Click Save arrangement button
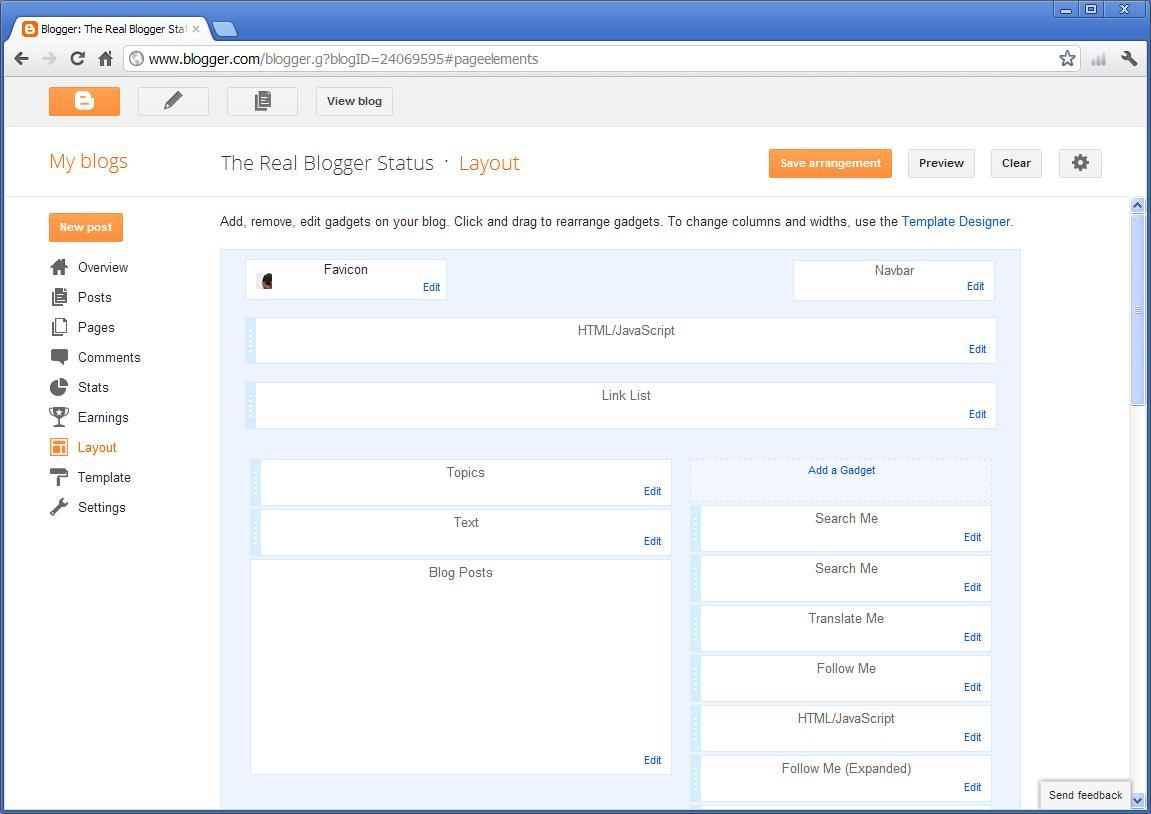1151x814 pixels. pyautogui.click(x=830, y=163)
